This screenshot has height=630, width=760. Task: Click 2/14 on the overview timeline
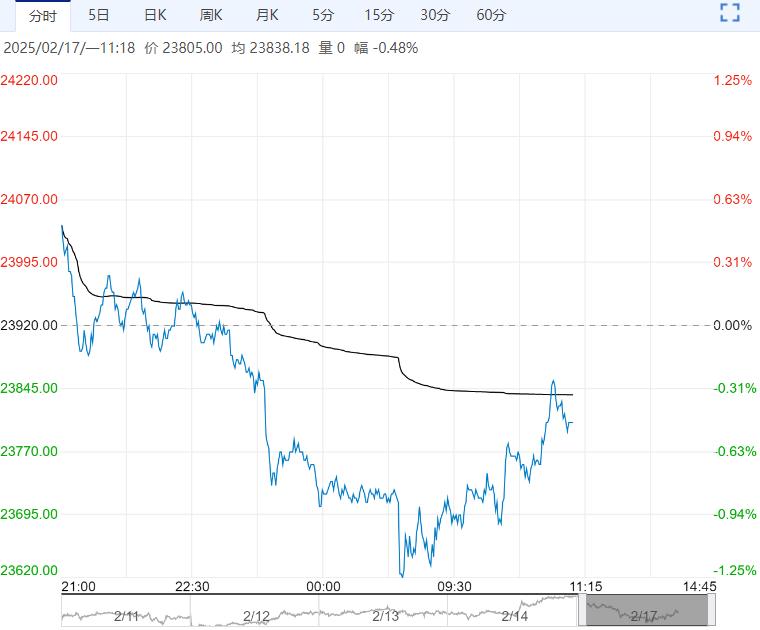click(x=514, y=615)
